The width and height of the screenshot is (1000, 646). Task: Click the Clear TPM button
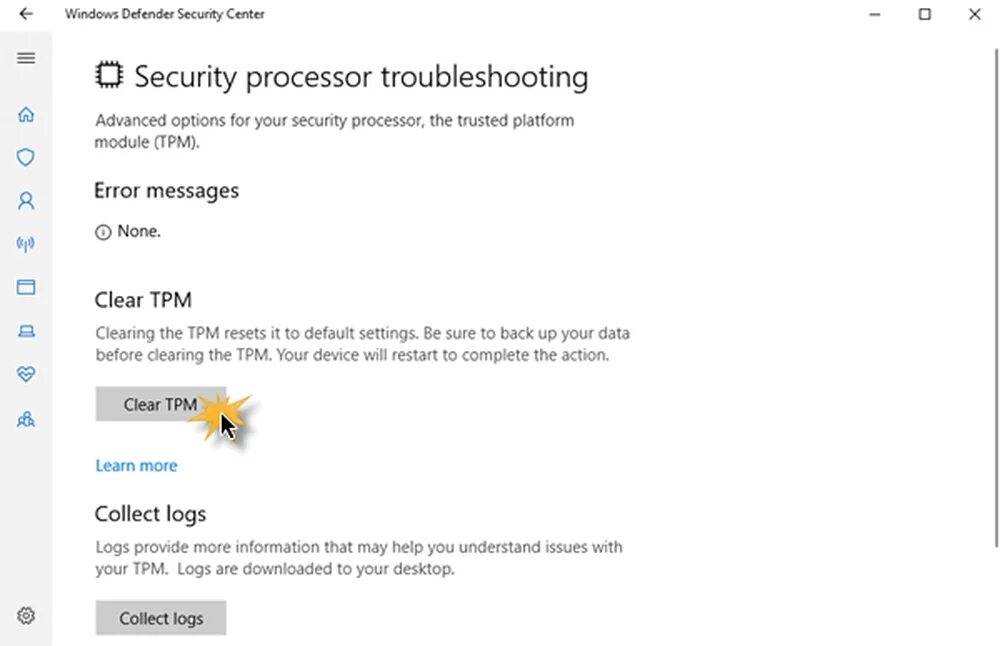160,404
